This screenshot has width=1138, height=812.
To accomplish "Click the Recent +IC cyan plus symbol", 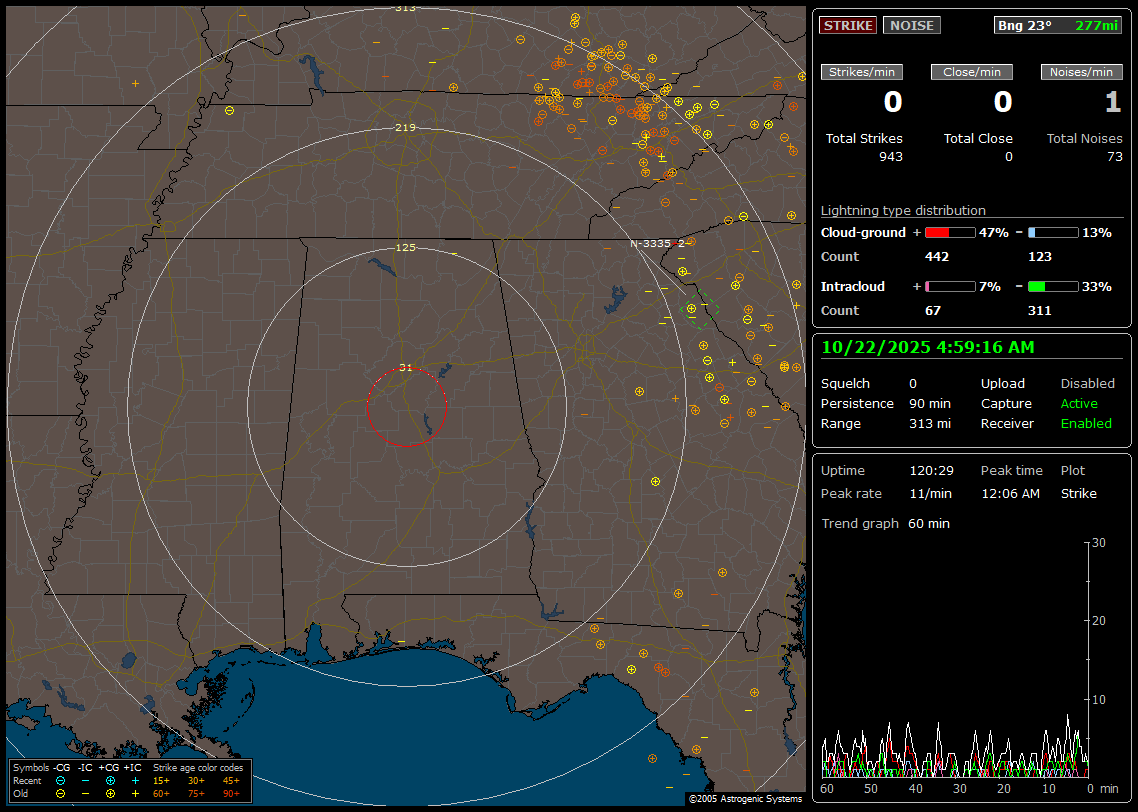I will pyautogui.click(x=135, y=780).
